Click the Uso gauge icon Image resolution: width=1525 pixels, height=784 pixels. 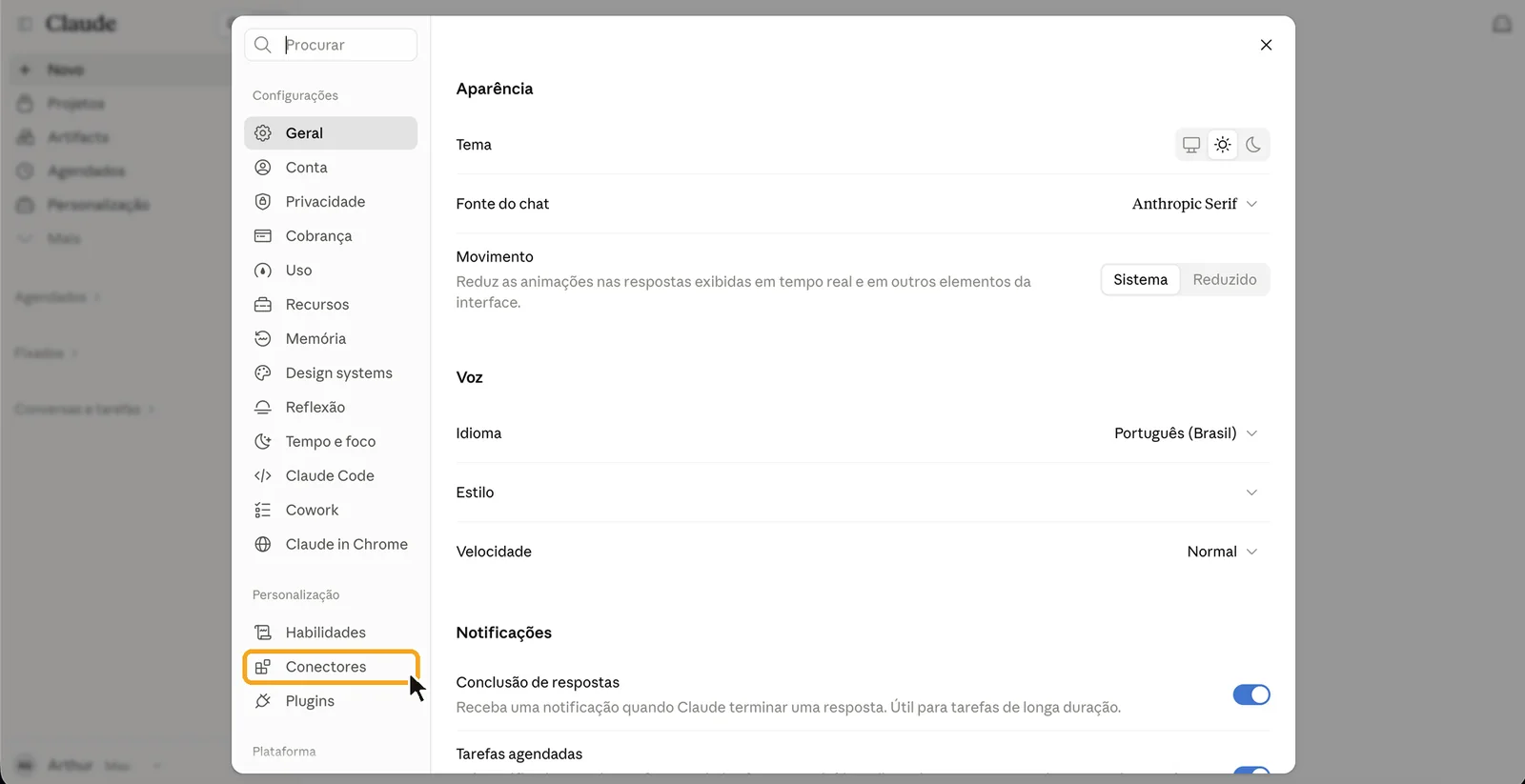click(x=263, y=271)
